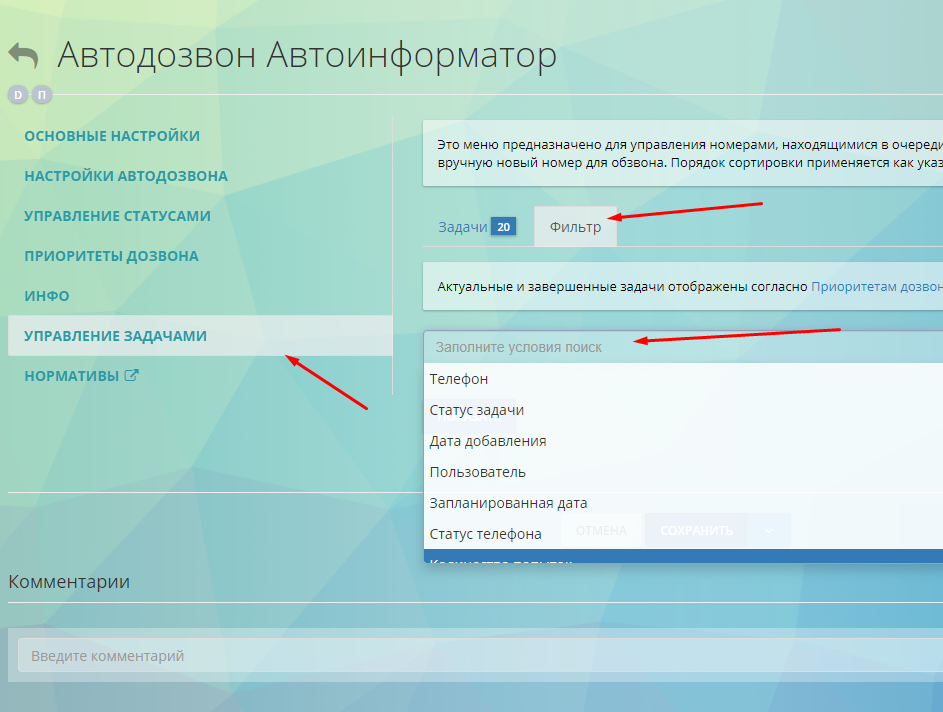Image resolution: width=943 pixels, height=712 pixels.
Task: Choose Статус телефона from the list
Action: point(486,534)
